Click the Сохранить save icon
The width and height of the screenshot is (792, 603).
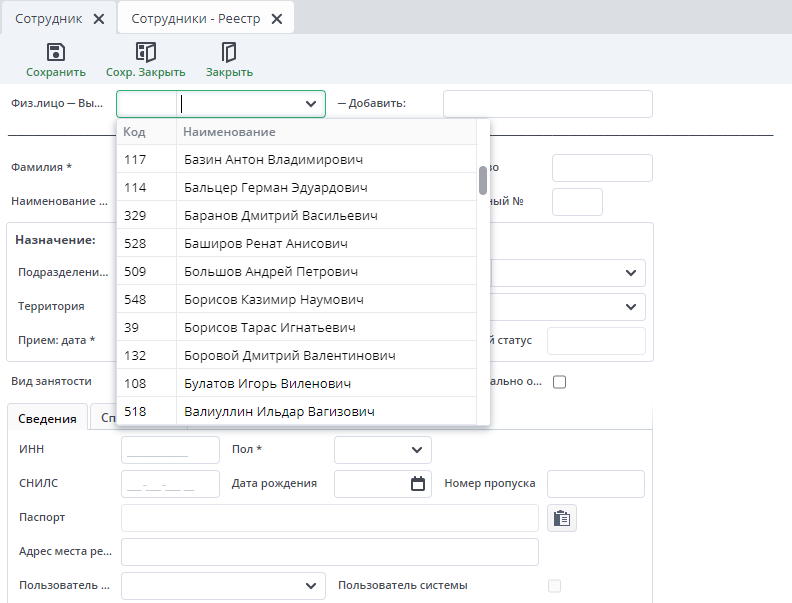[56, 52]
